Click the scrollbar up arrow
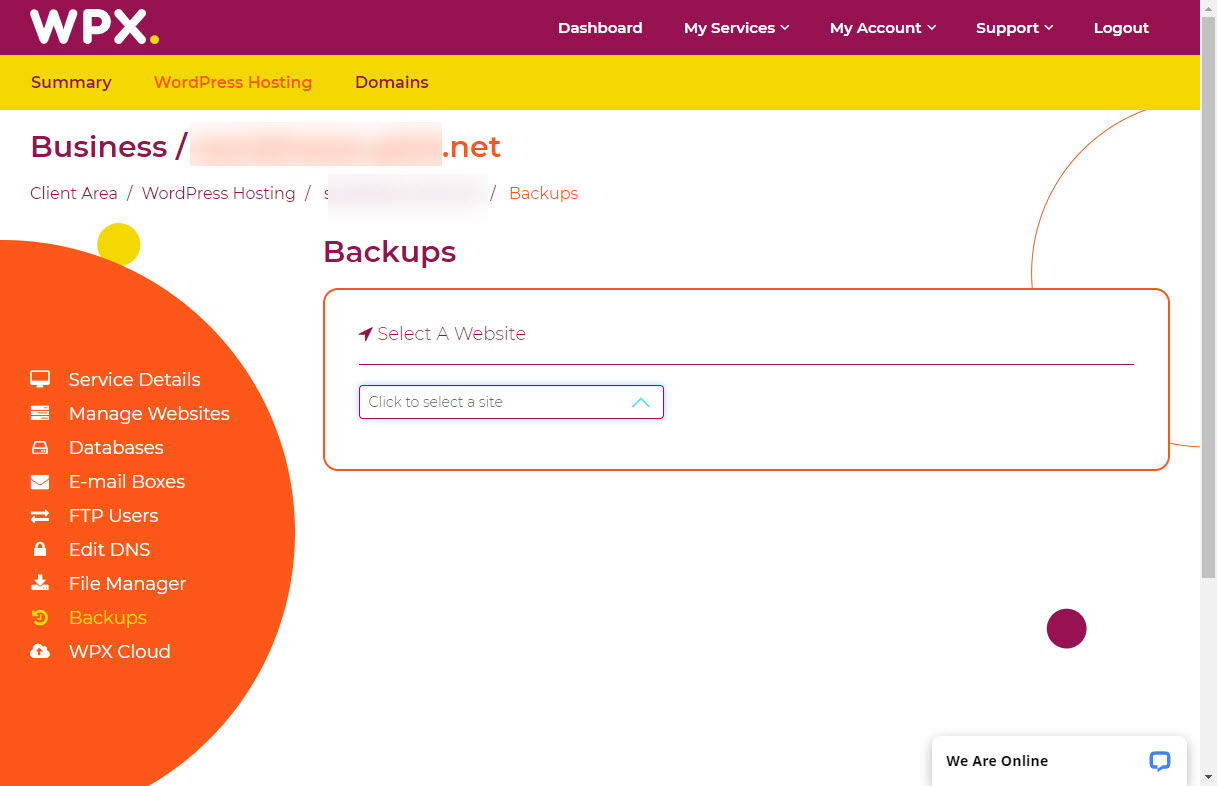The width and height of the screenshot is (1217, 786). [x=1208, y=8]
